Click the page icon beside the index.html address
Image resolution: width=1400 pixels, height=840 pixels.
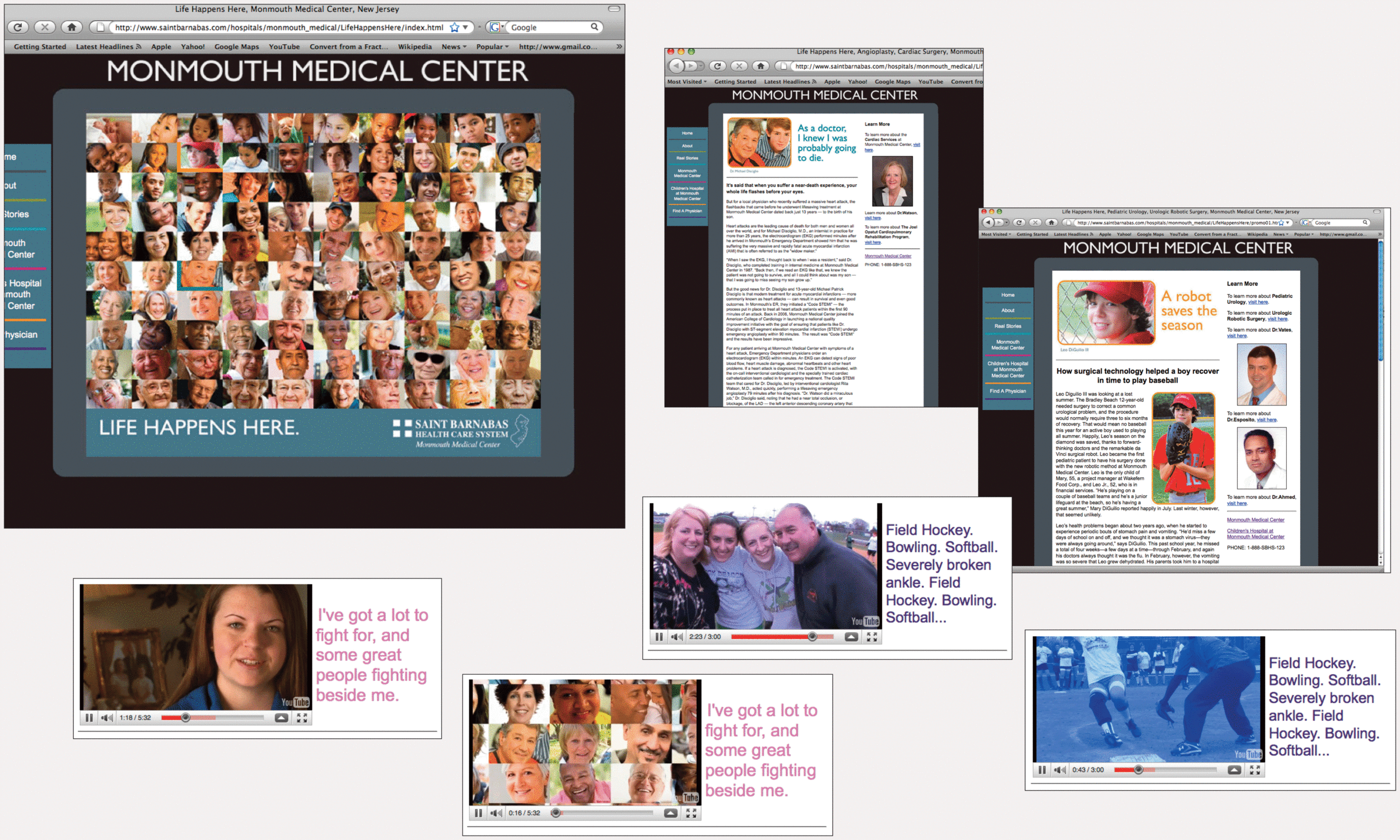[101, 27]
